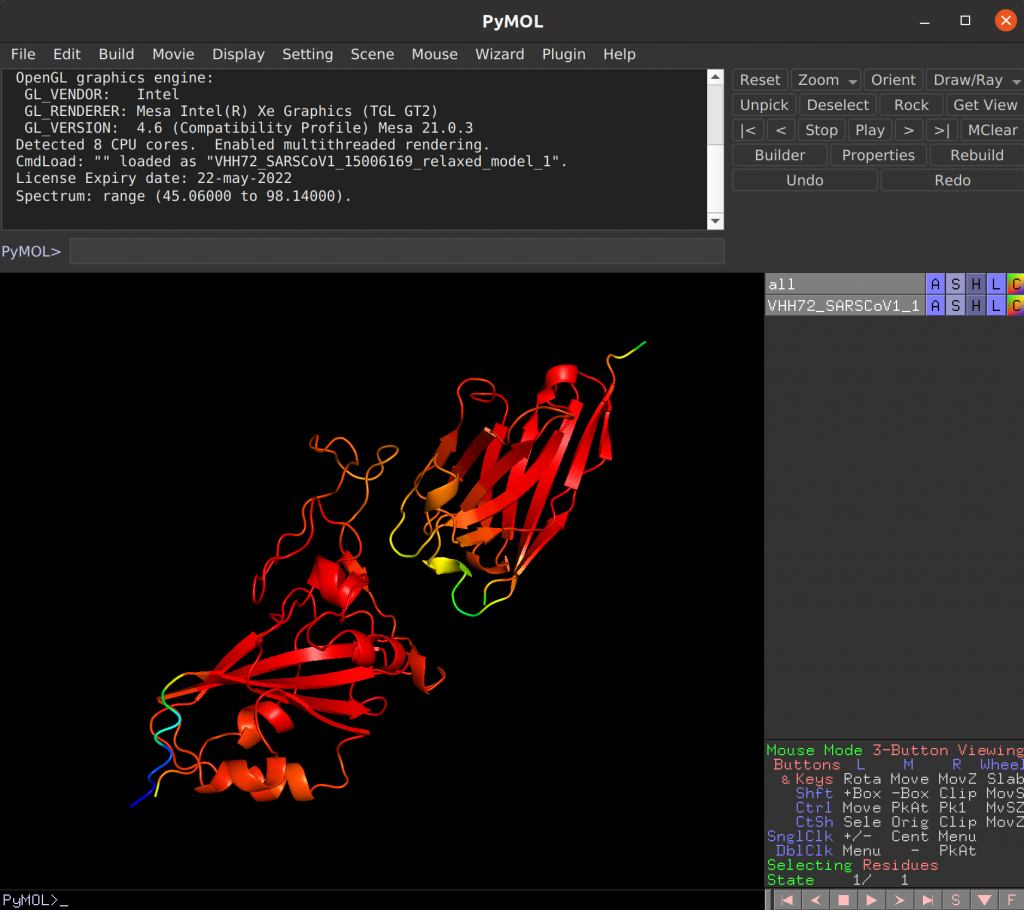Toggle visibility of VHH72_SARSCoV1_1 object name
The image size is (1024, 910).
[843, 306]
